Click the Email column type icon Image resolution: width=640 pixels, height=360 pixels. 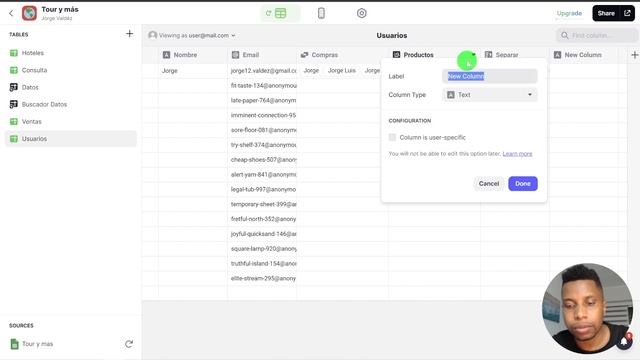pos(236,55)
